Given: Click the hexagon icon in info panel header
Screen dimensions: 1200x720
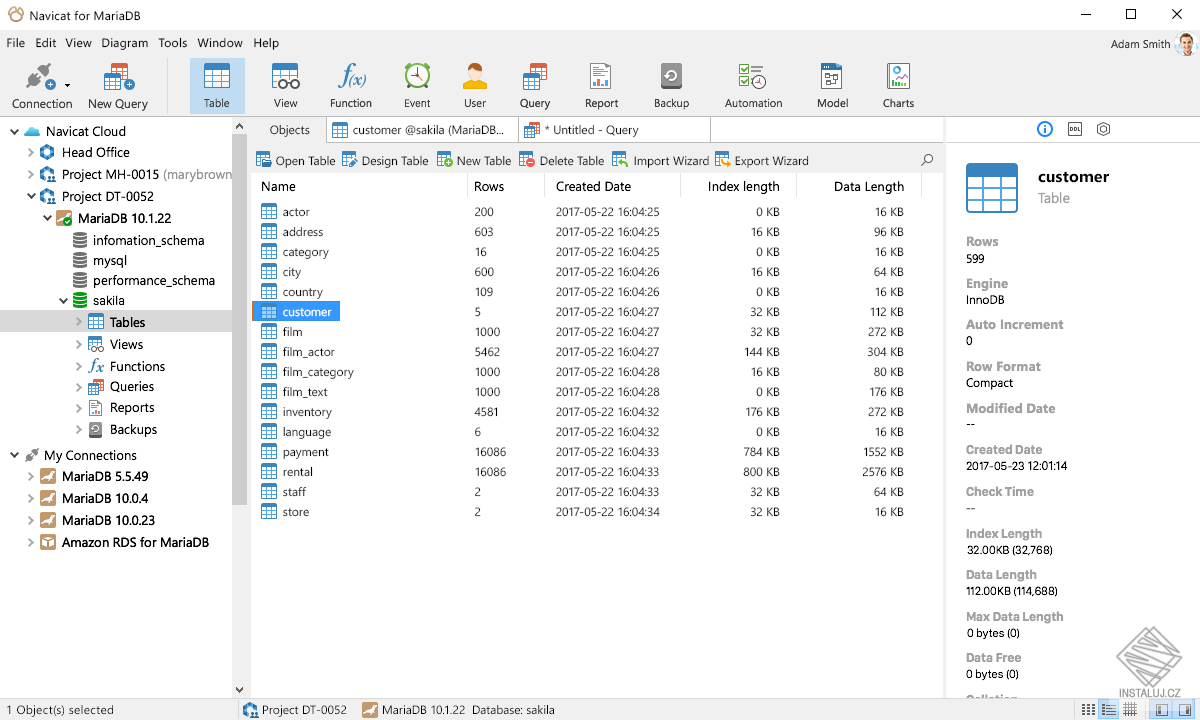Looking at the screenshot, I should pyautogui.click(x=1104, y=129).
